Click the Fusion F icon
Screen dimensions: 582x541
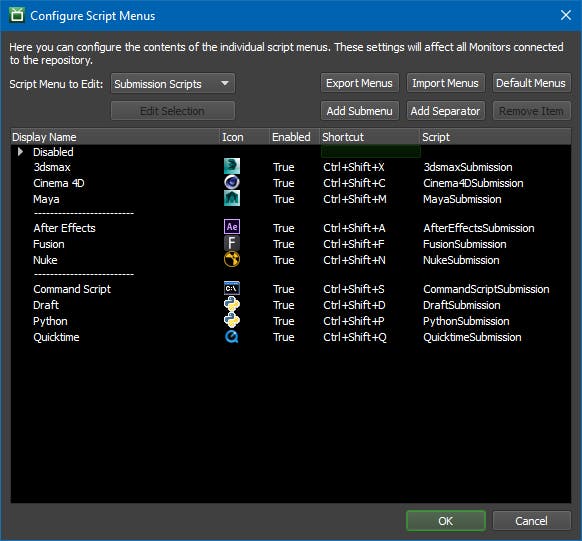click(232, 243)
